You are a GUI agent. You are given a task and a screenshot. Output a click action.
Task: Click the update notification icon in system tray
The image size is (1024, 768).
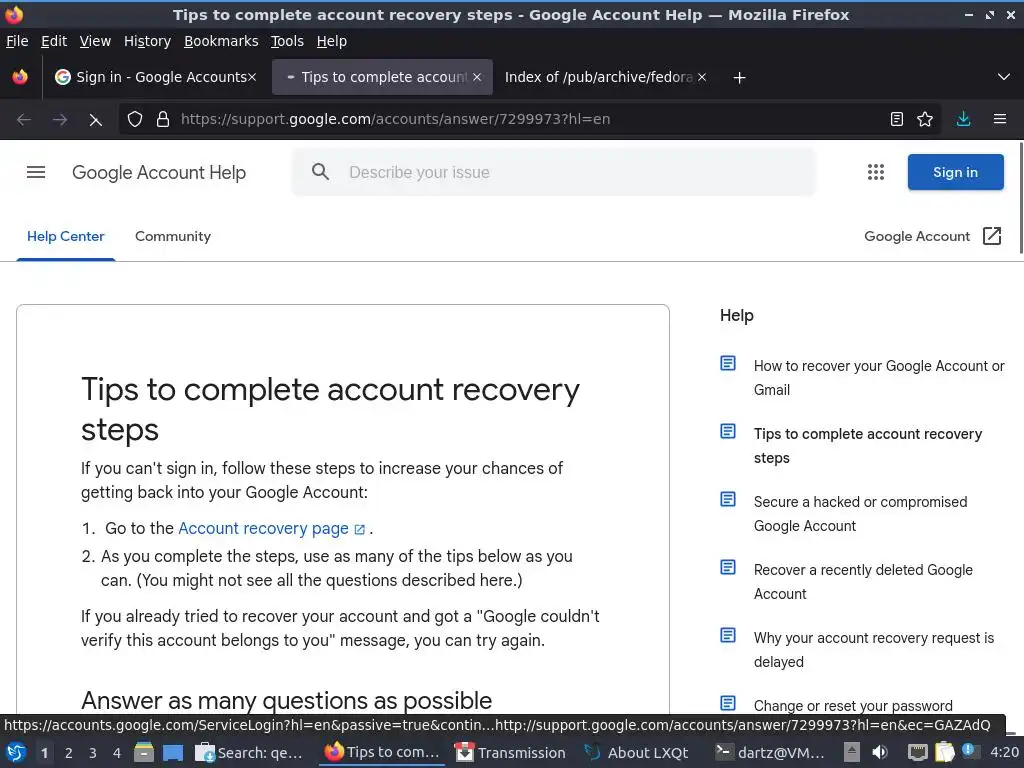[x=968, y=751]
